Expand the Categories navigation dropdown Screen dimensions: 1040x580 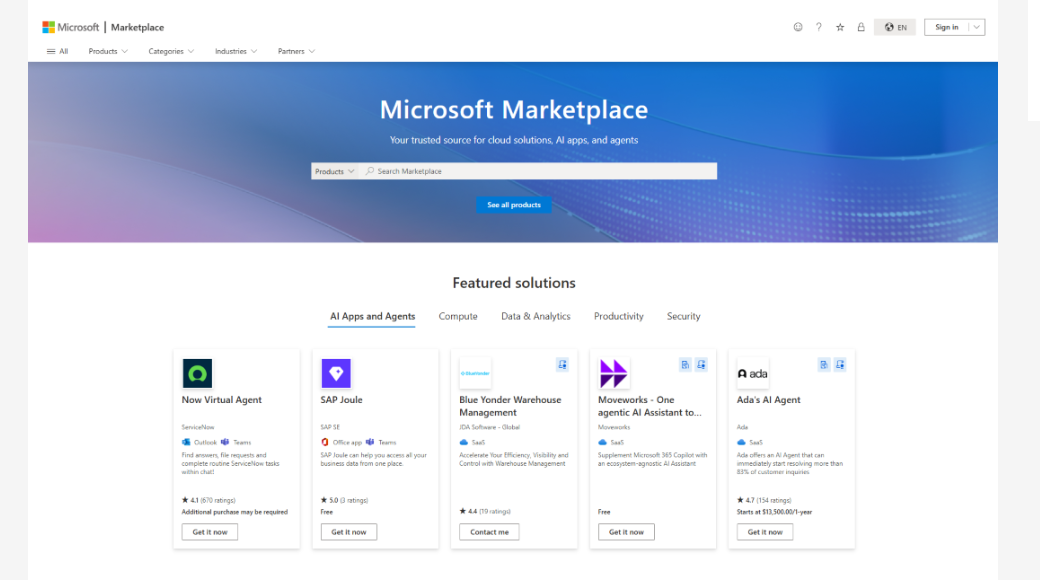pyautogui.click(x=171, y=51)
